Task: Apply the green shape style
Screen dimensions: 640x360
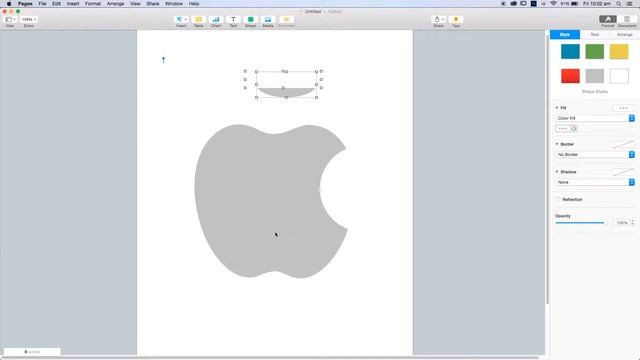Action: [595, 52]
